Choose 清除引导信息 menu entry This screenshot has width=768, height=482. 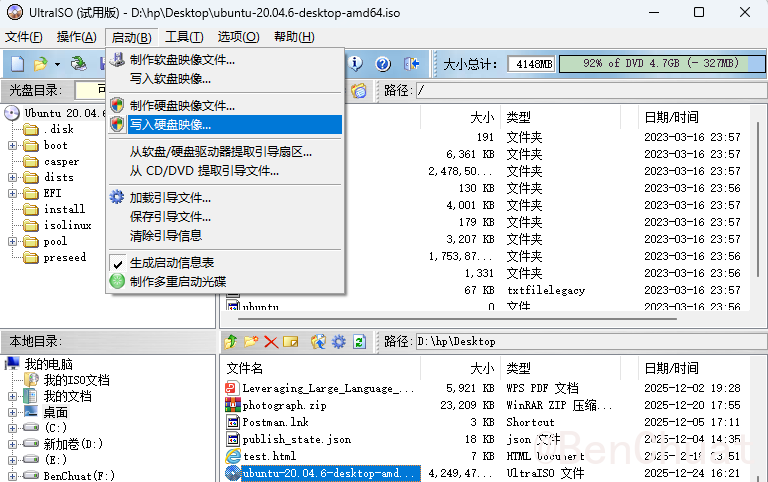coord(225,236)
